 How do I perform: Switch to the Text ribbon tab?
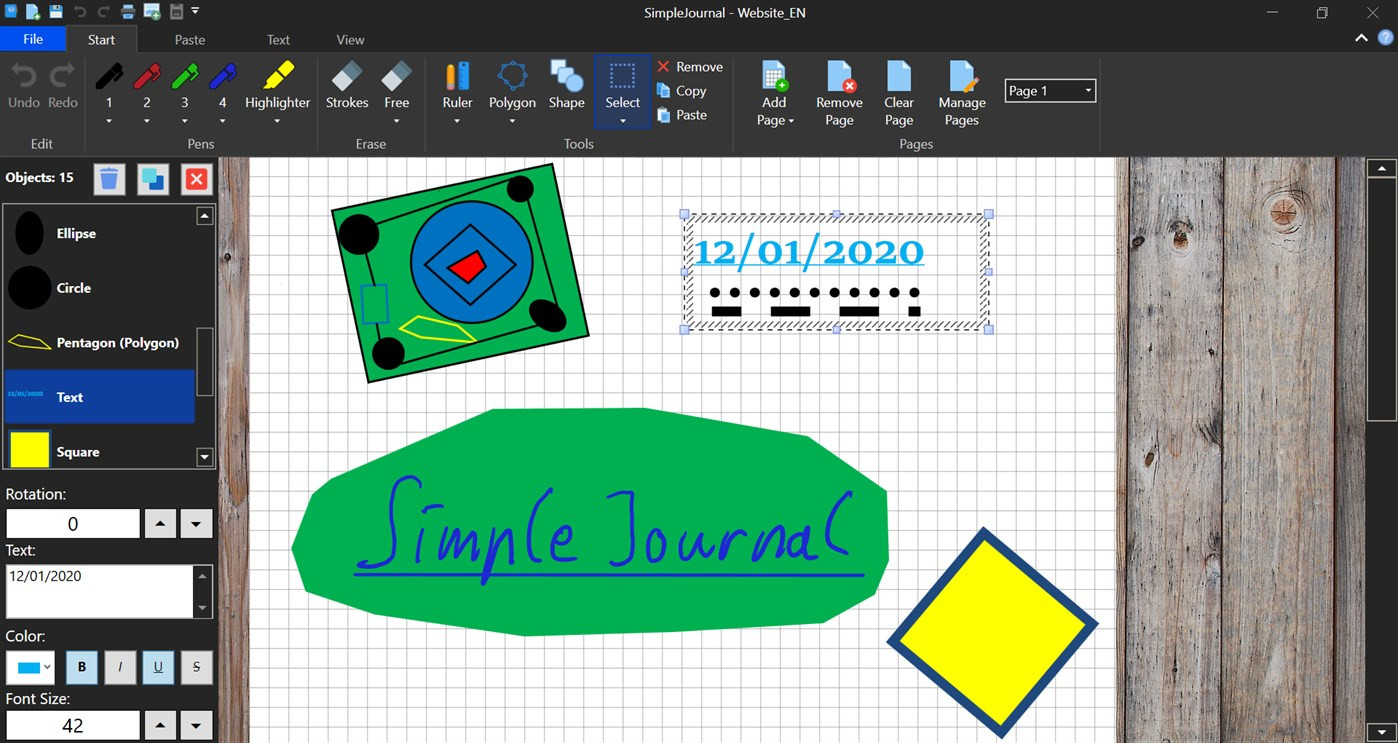click(x=278, y=39)
